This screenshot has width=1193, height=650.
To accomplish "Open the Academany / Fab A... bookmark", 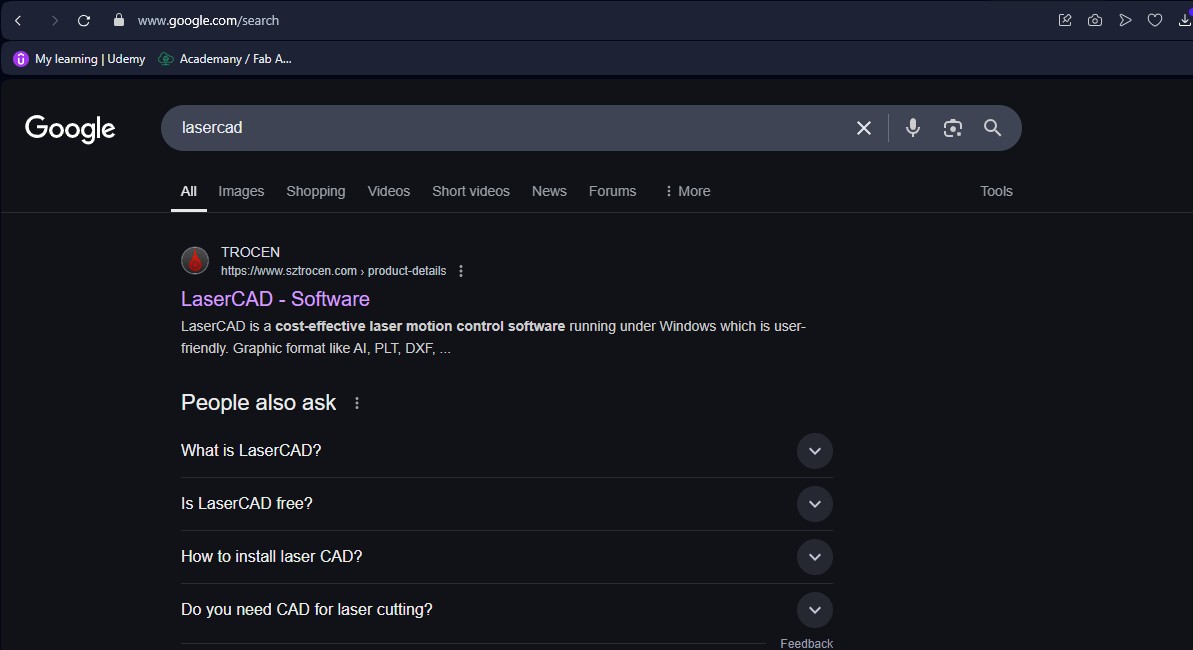I will [x=224, y=59].
